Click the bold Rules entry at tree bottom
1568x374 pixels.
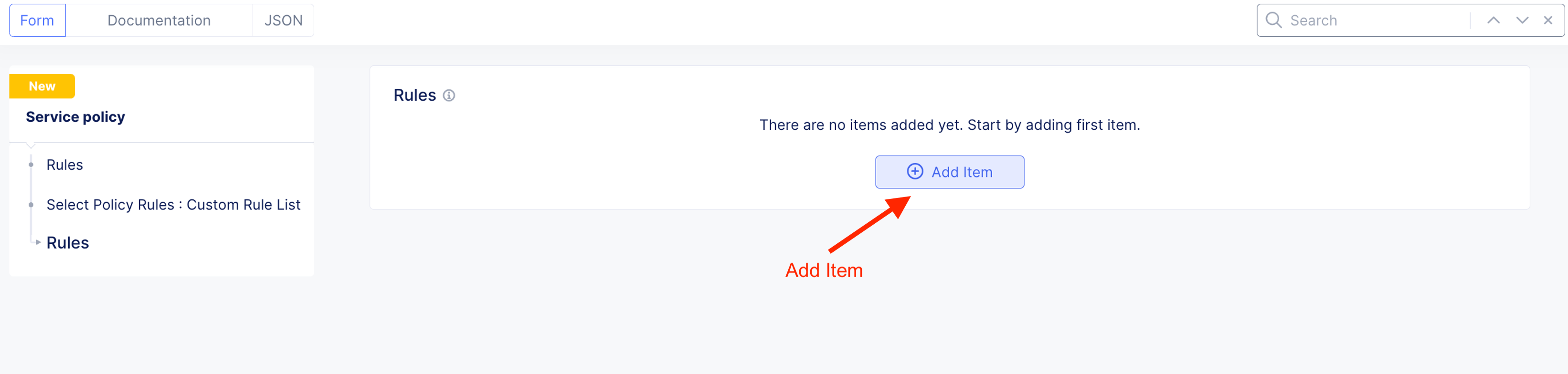tap(68, 243)
